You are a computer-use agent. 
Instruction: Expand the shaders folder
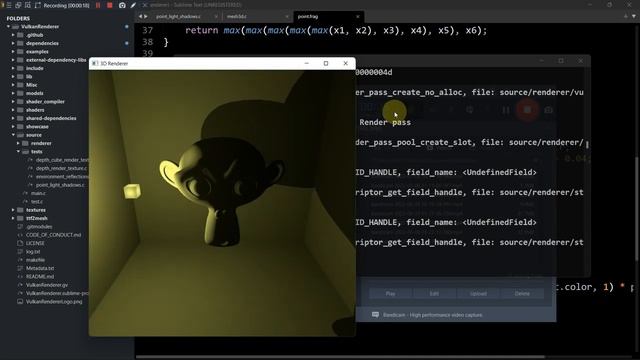[x=13, y=110]
